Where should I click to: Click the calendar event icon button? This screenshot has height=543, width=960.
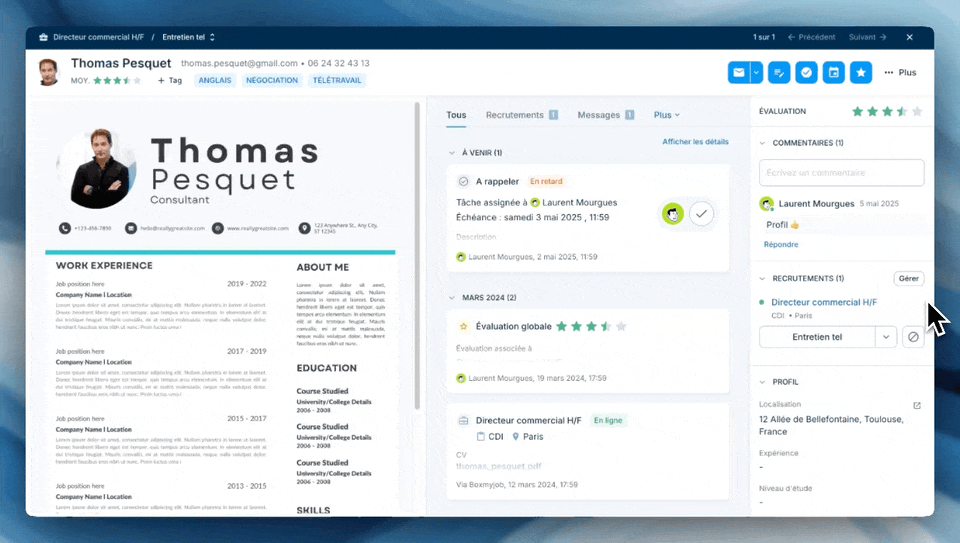pos(834,72)
